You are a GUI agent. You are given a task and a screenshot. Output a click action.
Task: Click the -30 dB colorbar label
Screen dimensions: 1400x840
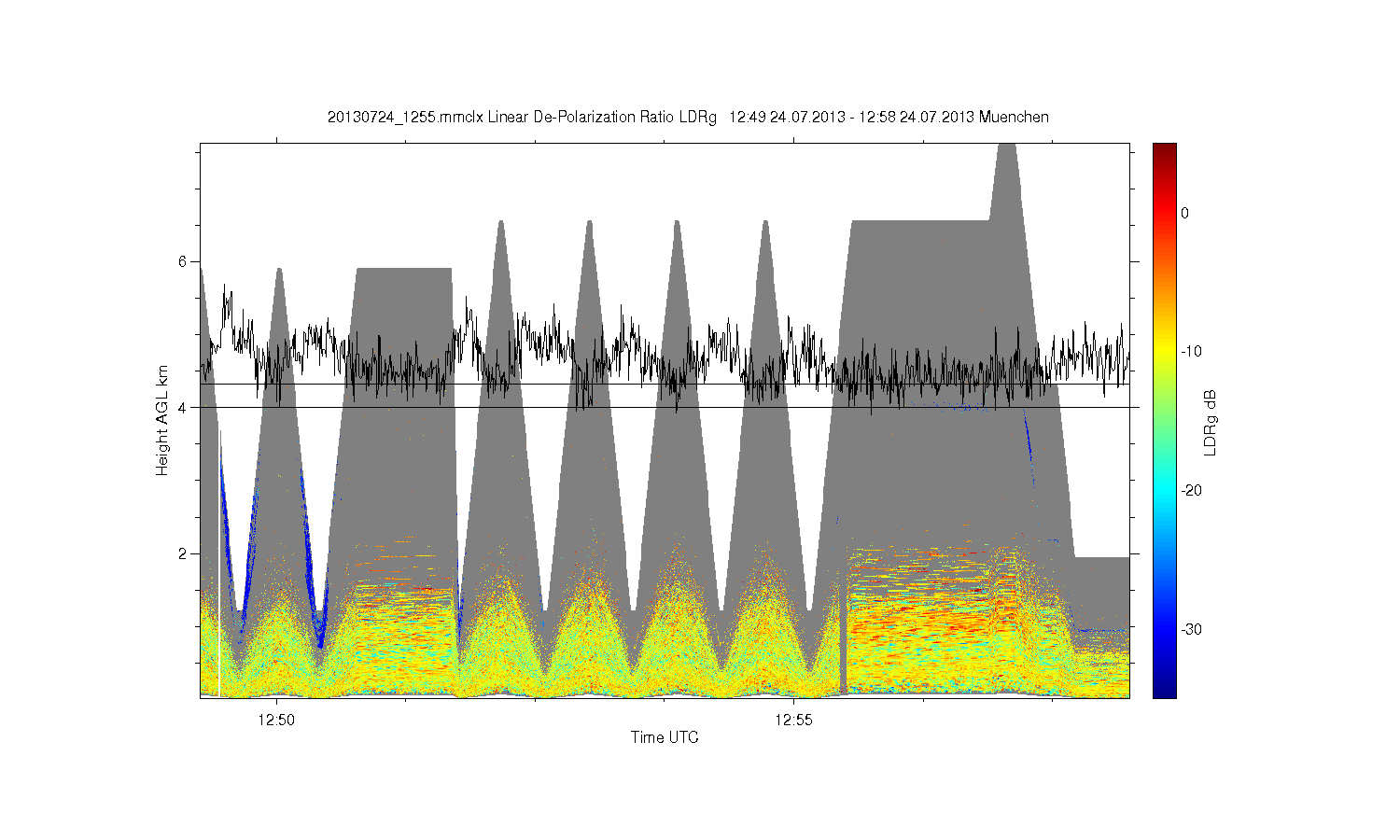click(x=1190, y=630)
